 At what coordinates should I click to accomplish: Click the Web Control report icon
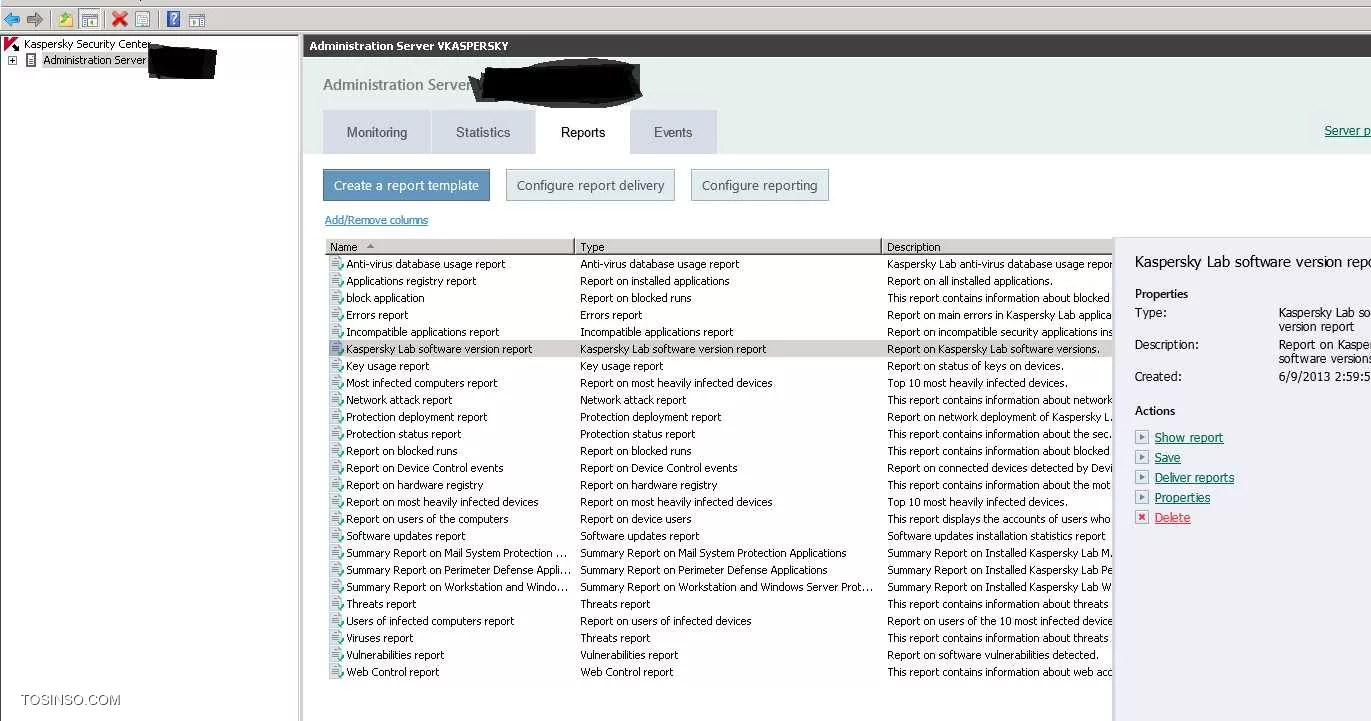(337, 672)
